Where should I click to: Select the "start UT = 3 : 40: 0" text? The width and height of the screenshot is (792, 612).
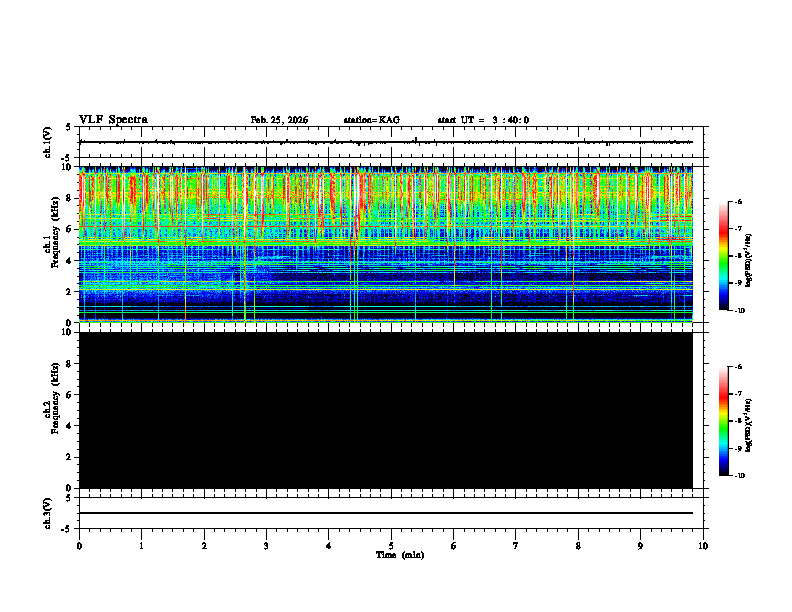point(483,120)
